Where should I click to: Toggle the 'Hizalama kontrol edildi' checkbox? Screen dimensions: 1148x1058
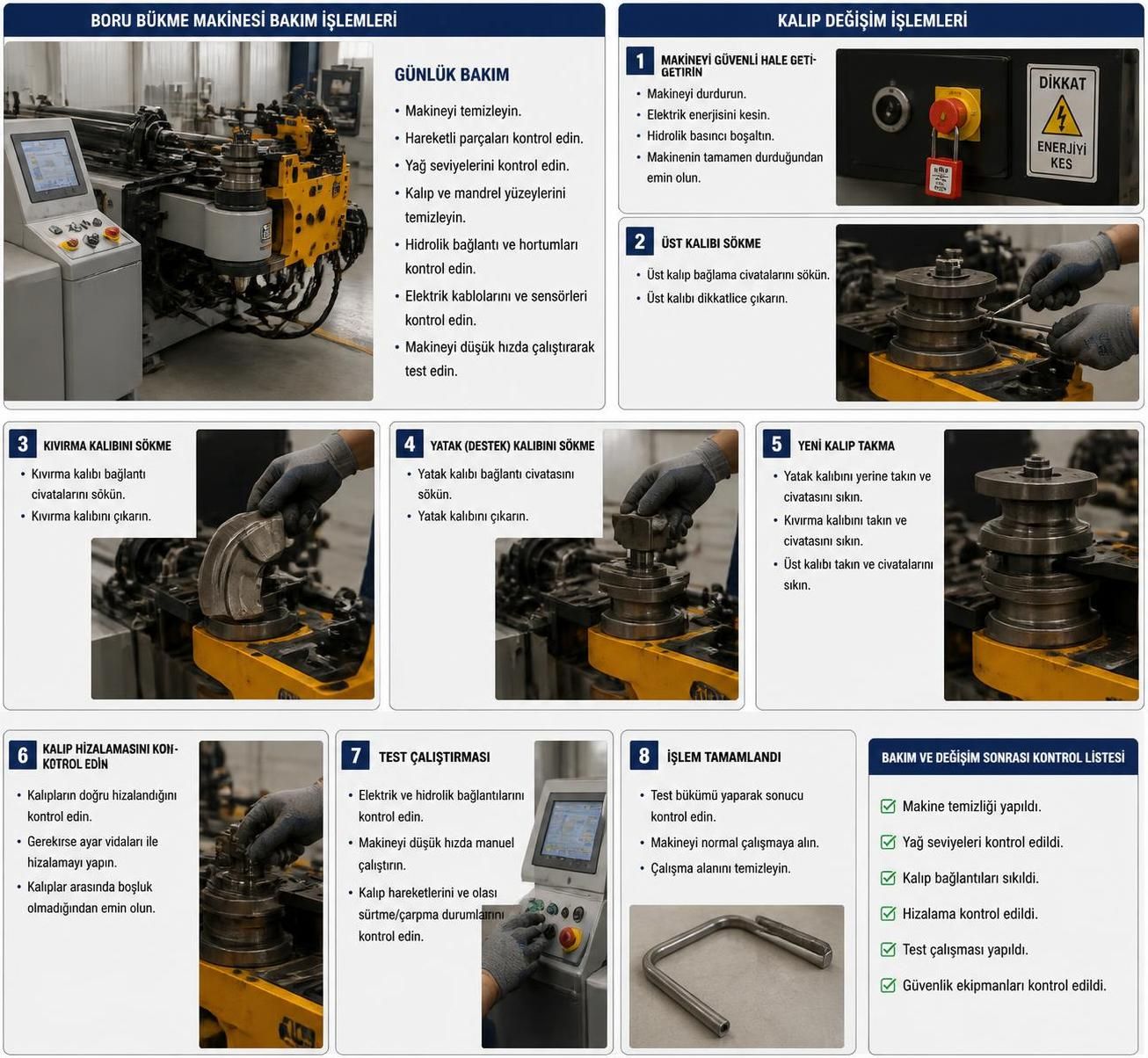889,914
